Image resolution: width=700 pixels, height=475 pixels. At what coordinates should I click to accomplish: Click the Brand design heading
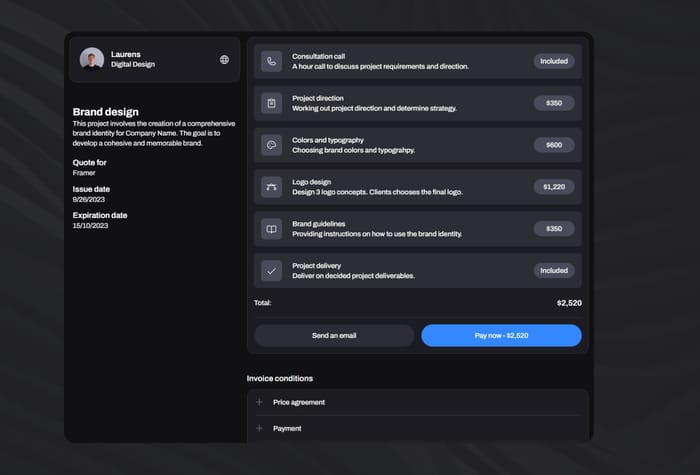[x=106, y=112]
